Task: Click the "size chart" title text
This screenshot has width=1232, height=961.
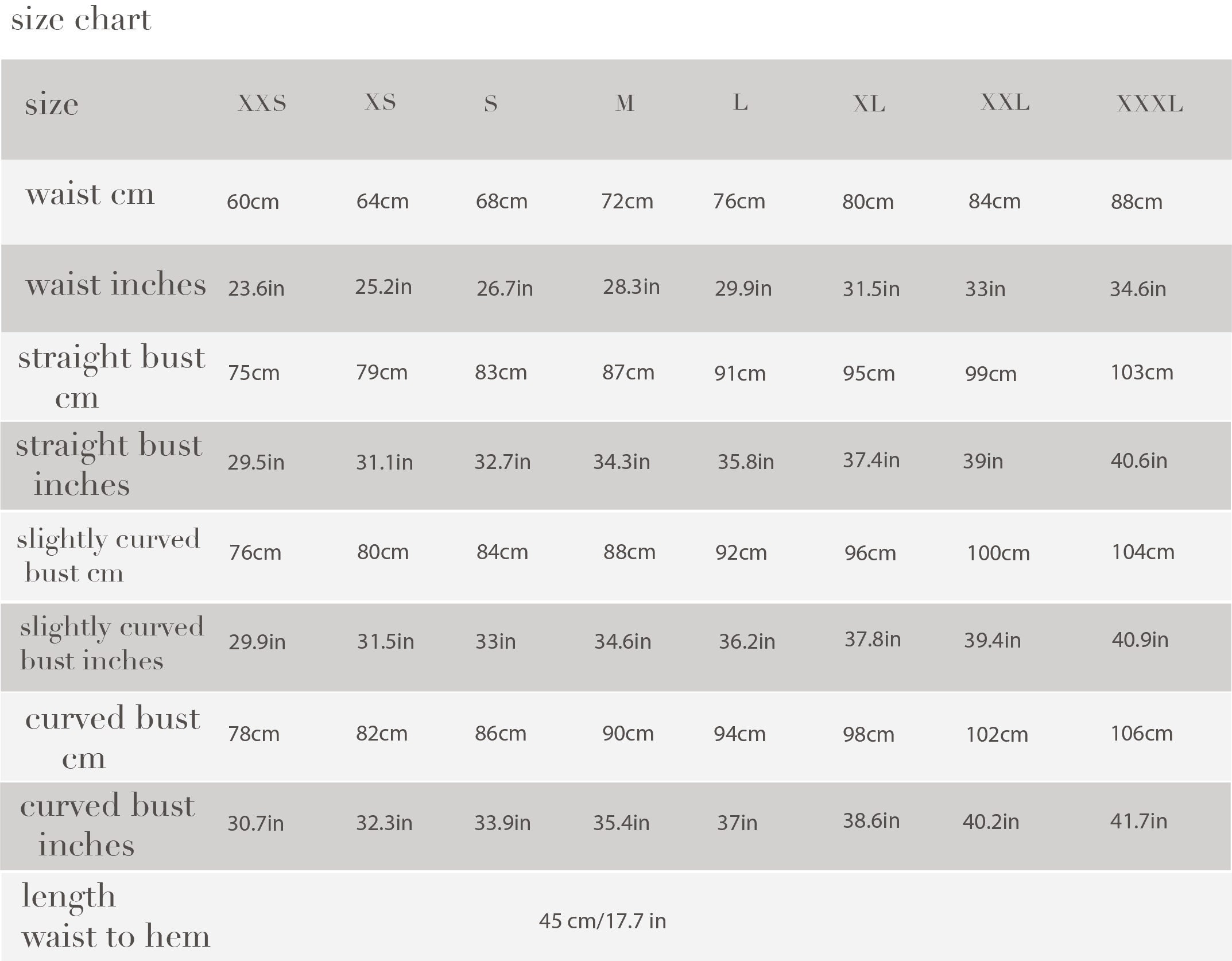Action: [81, 20]
